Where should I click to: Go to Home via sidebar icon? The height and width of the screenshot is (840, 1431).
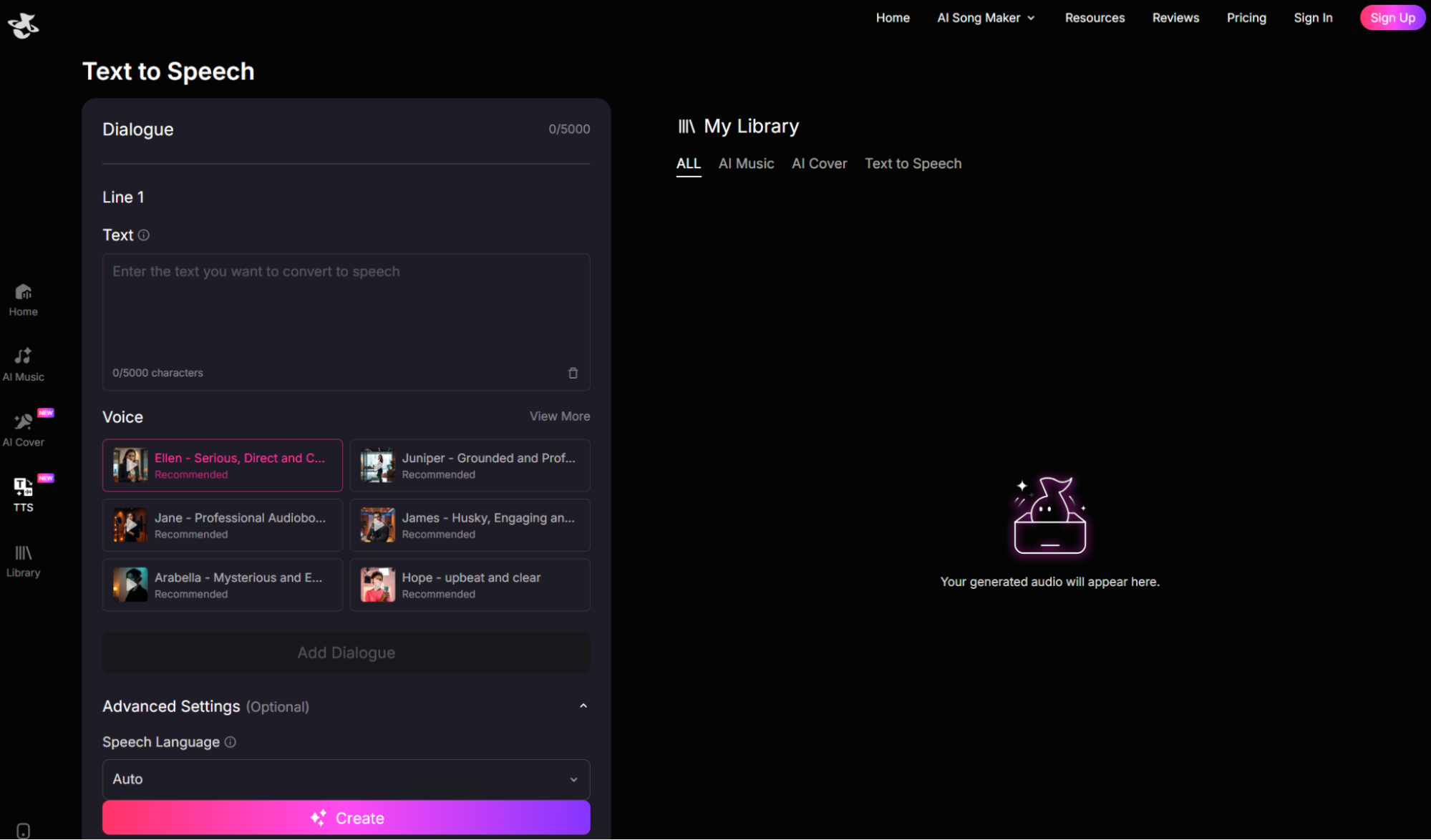(23, 299)
